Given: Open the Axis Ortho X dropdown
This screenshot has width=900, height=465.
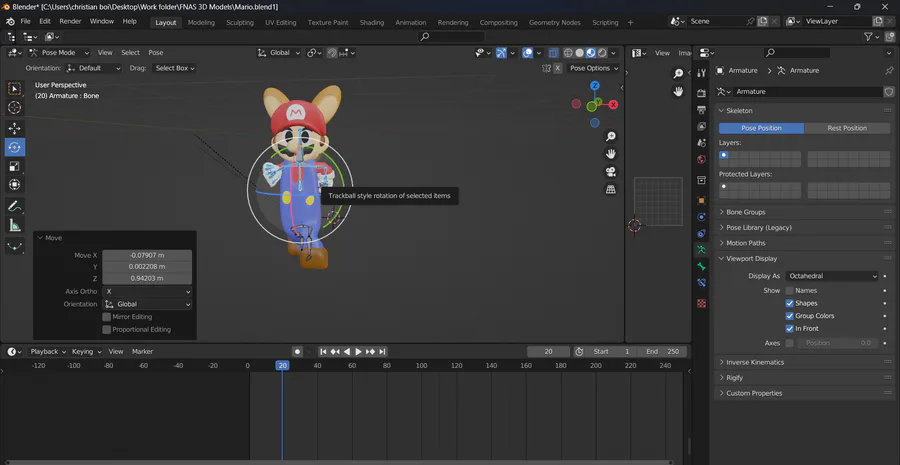Looking at the screenshot, I should click(x=147, y=292).
